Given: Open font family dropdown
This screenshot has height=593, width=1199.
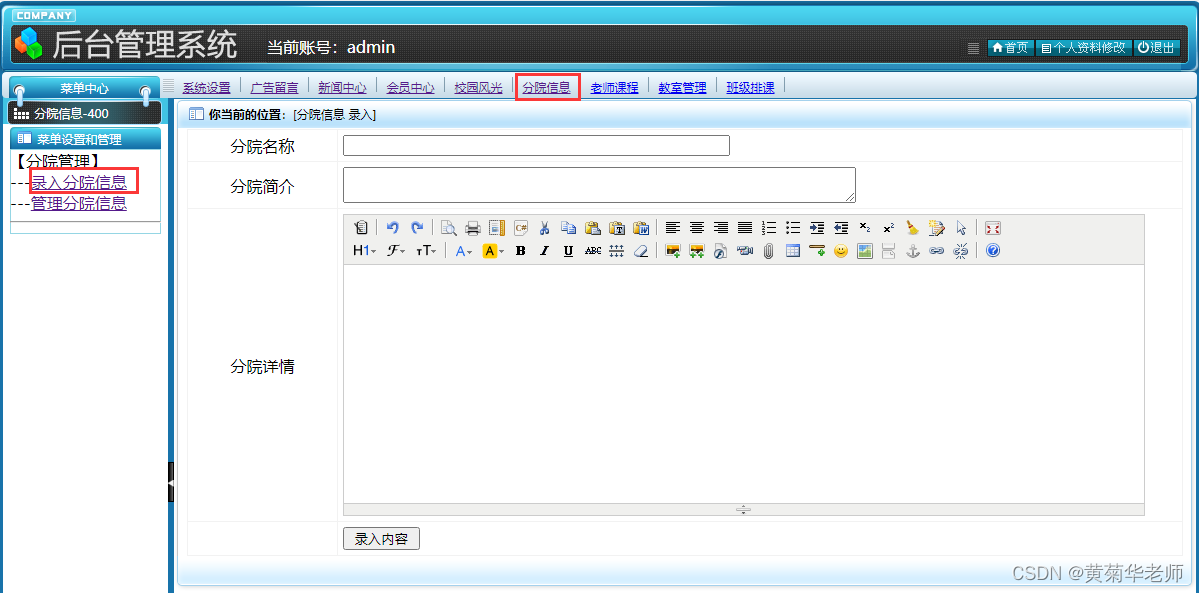Looking at the screenshot, I should pos(395,251).
